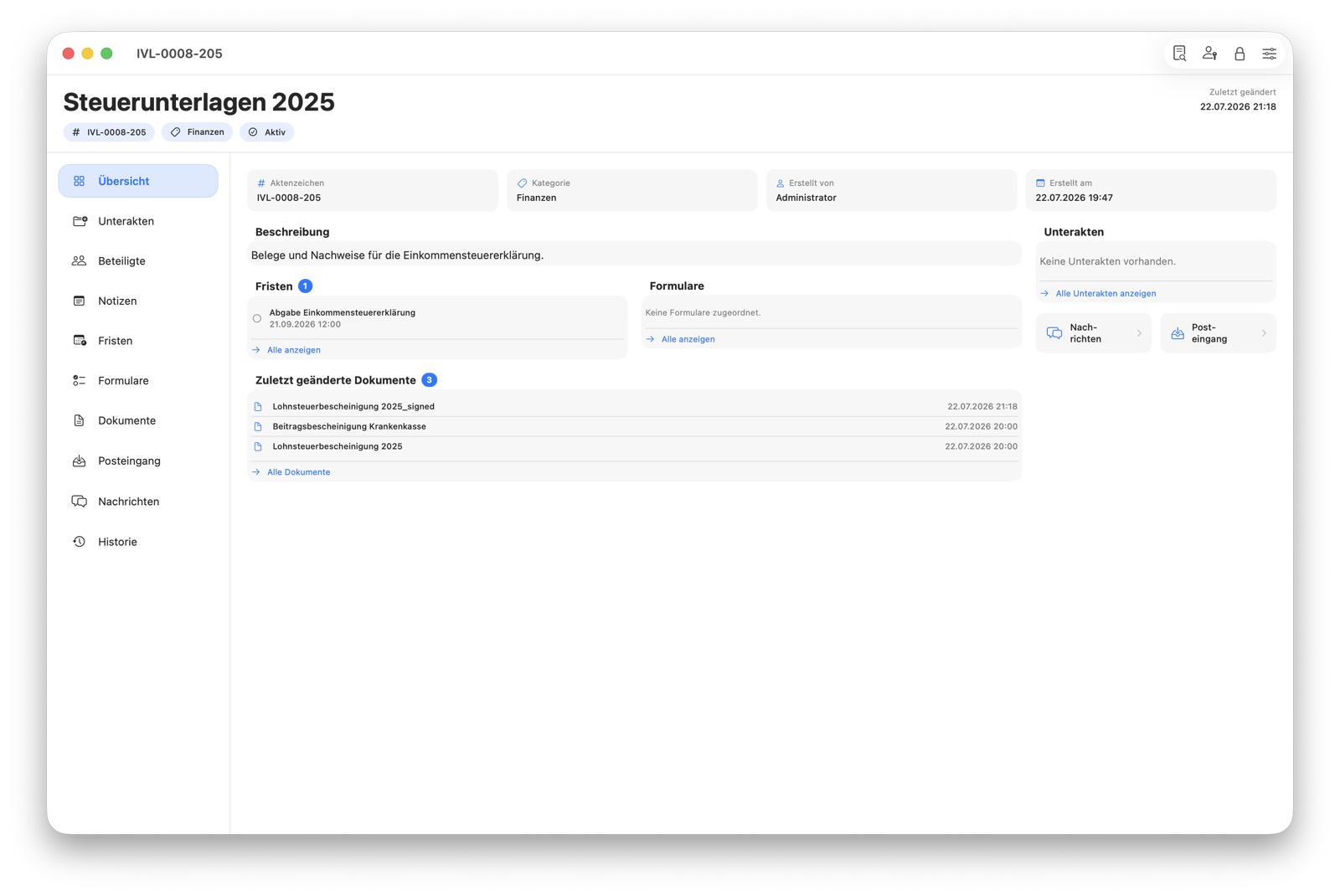Mark Abgabe Einkommensteuererklärung deadline as done

click(257, 318)
